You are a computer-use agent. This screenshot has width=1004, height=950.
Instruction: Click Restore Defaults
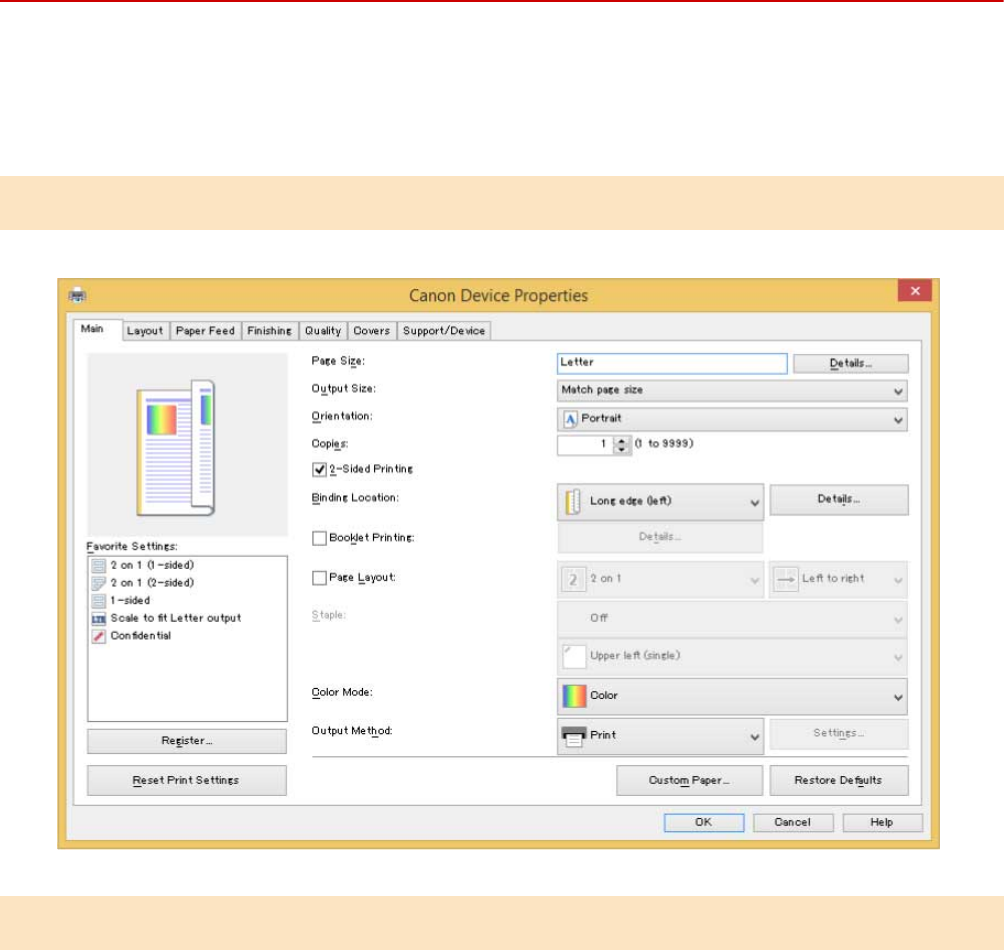[839, 780]
